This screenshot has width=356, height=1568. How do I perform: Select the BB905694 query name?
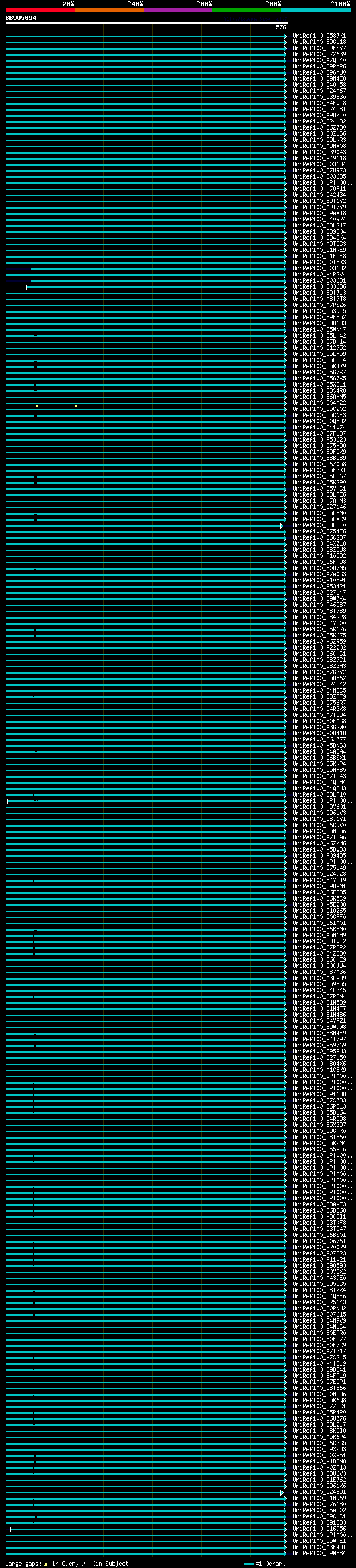[x=21, y=18]
